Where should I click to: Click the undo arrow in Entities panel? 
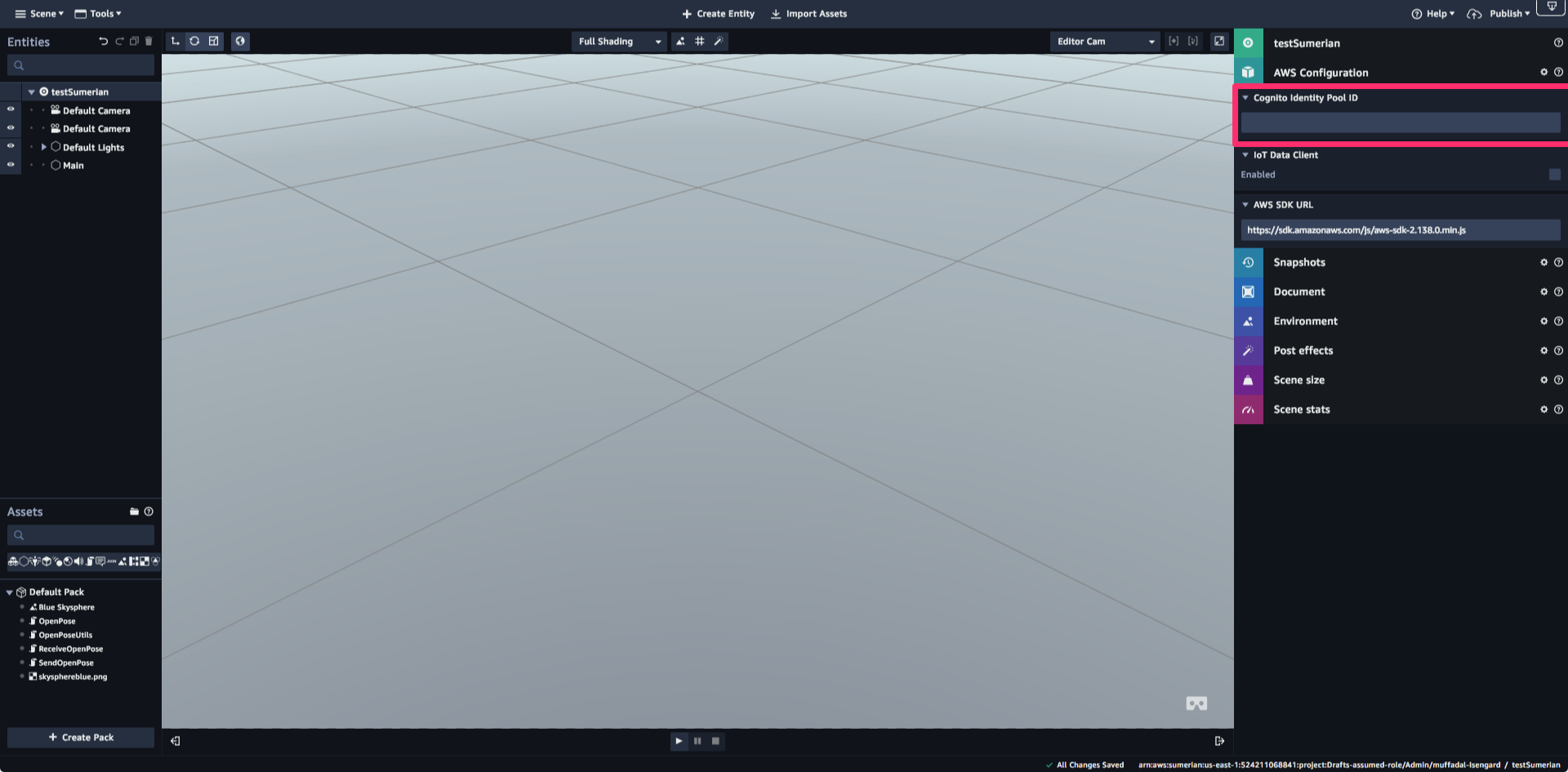tap(103, 41)
